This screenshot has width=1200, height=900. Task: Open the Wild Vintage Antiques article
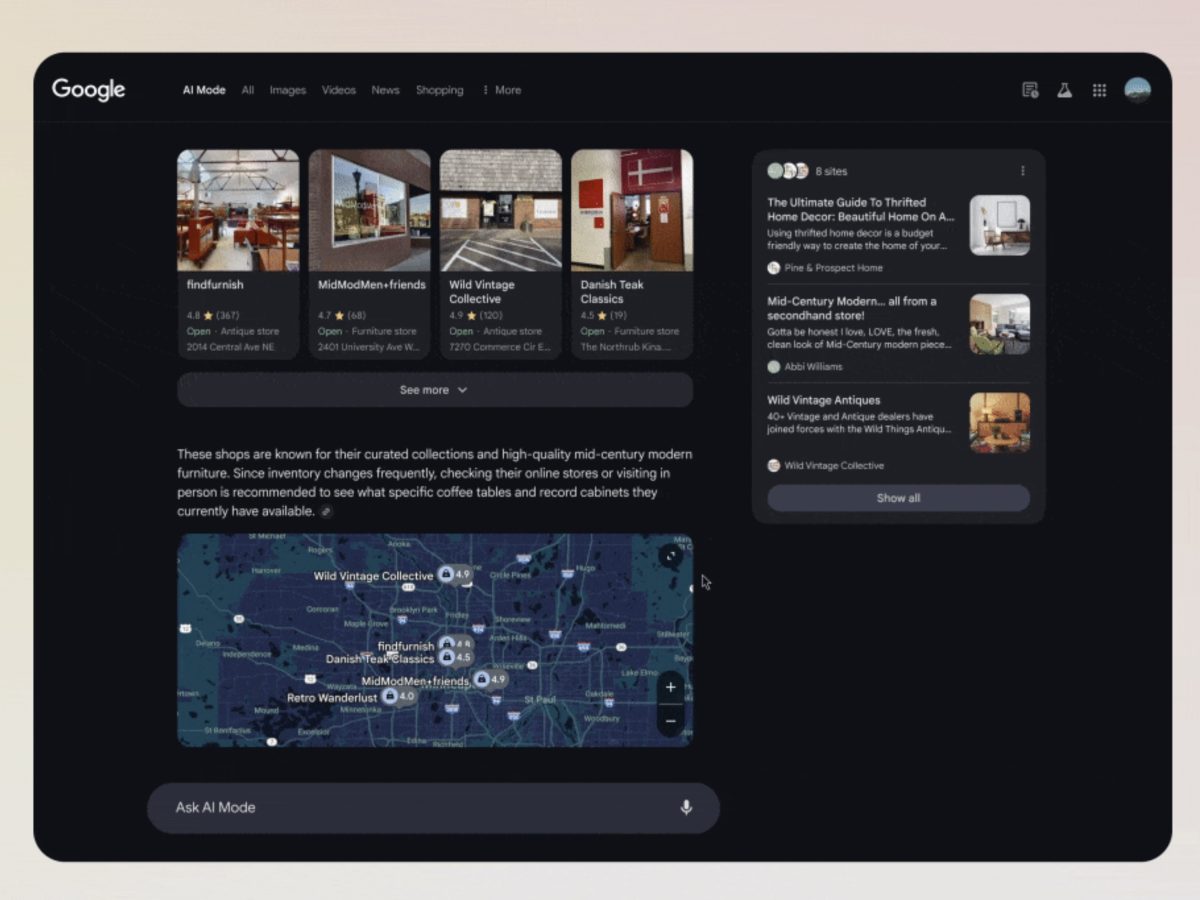click(x=824, y=400)
